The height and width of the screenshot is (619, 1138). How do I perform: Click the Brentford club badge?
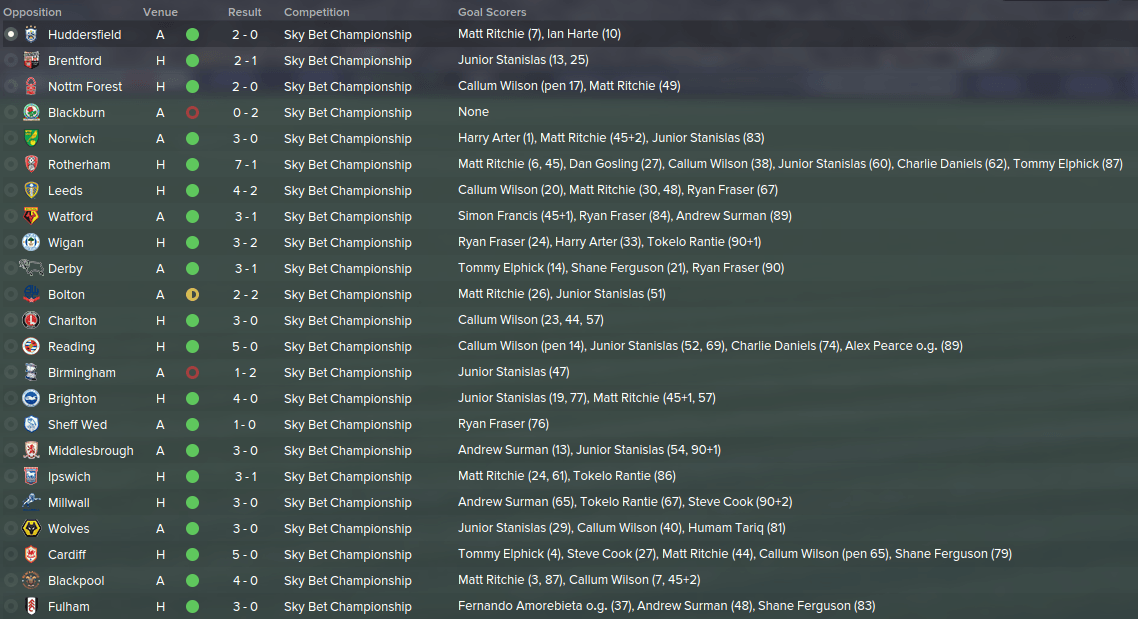(31, 60)
